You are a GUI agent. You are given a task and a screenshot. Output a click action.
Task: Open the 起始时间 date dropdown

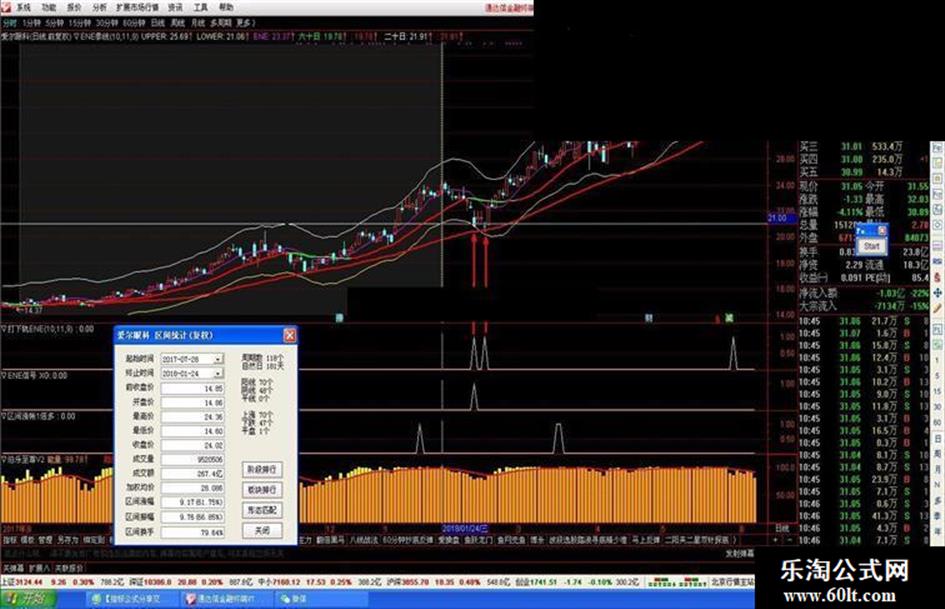[x=218, y=359]
